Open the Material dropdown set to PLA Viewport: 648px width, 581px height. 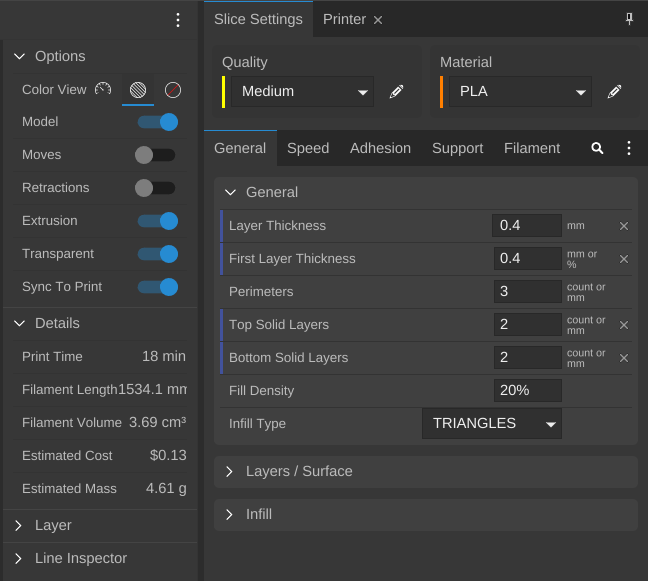[520, 91]
